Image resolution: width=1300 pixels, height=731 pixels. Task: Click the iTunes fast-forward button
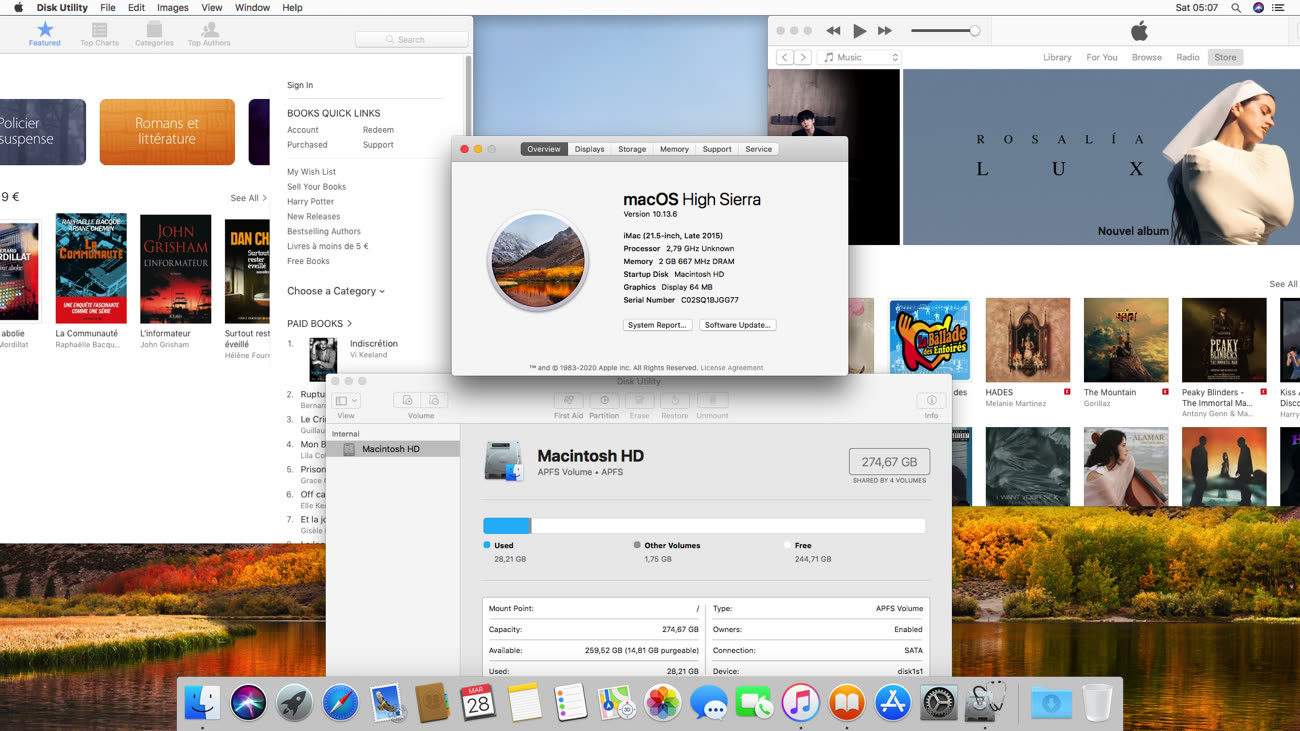[x=884, y=31]
